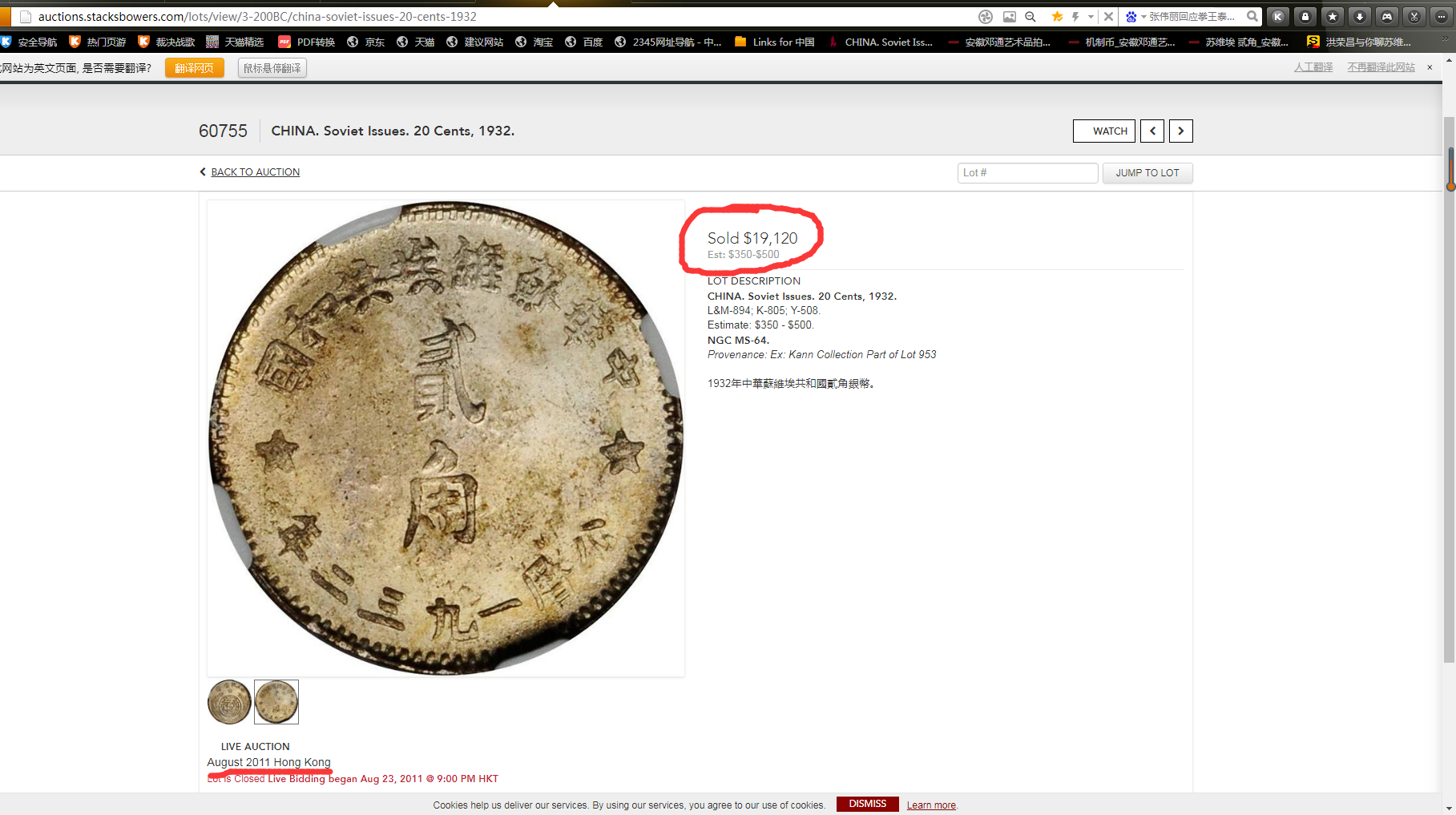Click the game controller toolbar icon
This screenshot has width=1456, height=815.
[x=1387, y=16]
